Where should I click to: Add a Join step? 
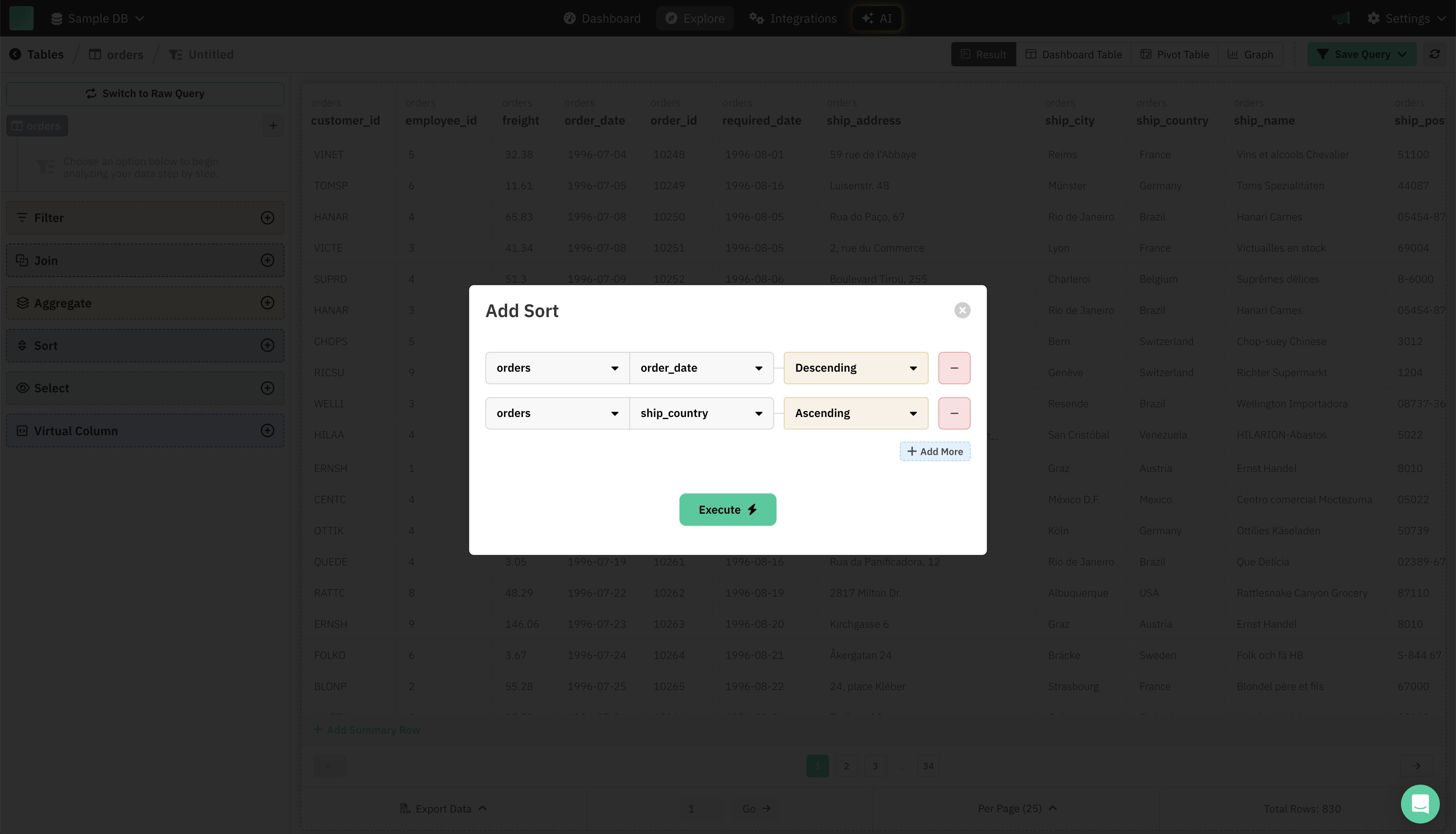tap(267, 260)
